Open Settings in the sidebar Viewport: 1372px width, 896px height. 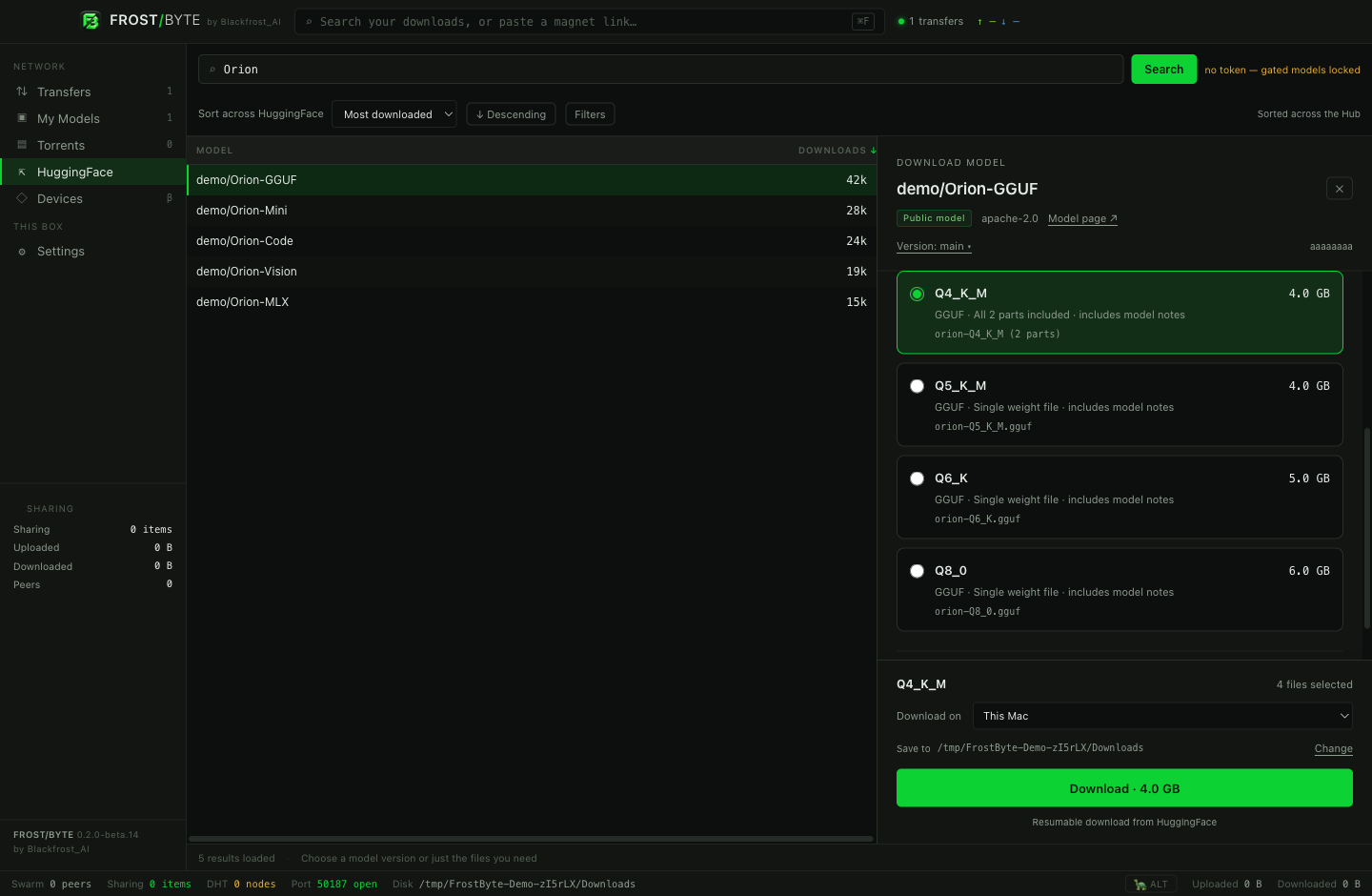pyautogui.click(x=93, y=251)
